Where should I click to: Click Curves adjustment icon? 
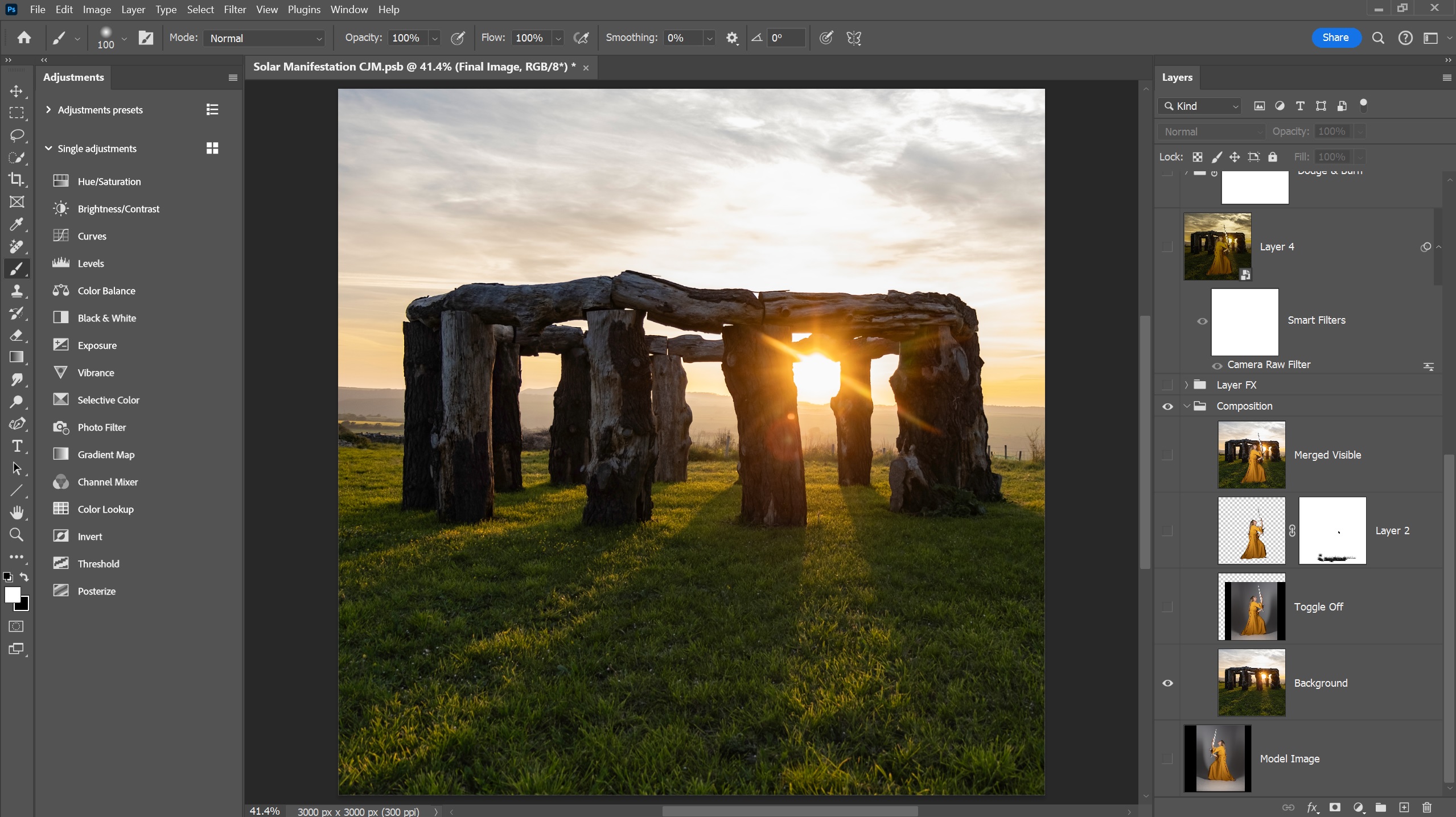61,236
